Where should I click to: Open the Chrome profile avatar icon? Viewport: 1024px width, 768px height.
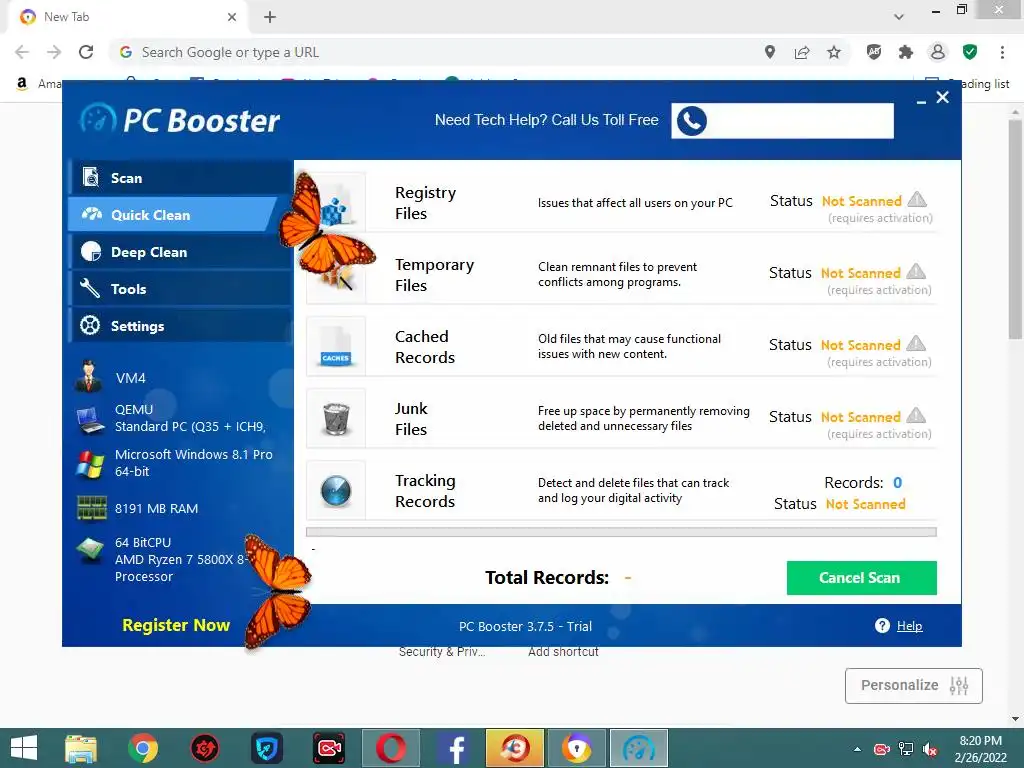coord(938,52)
